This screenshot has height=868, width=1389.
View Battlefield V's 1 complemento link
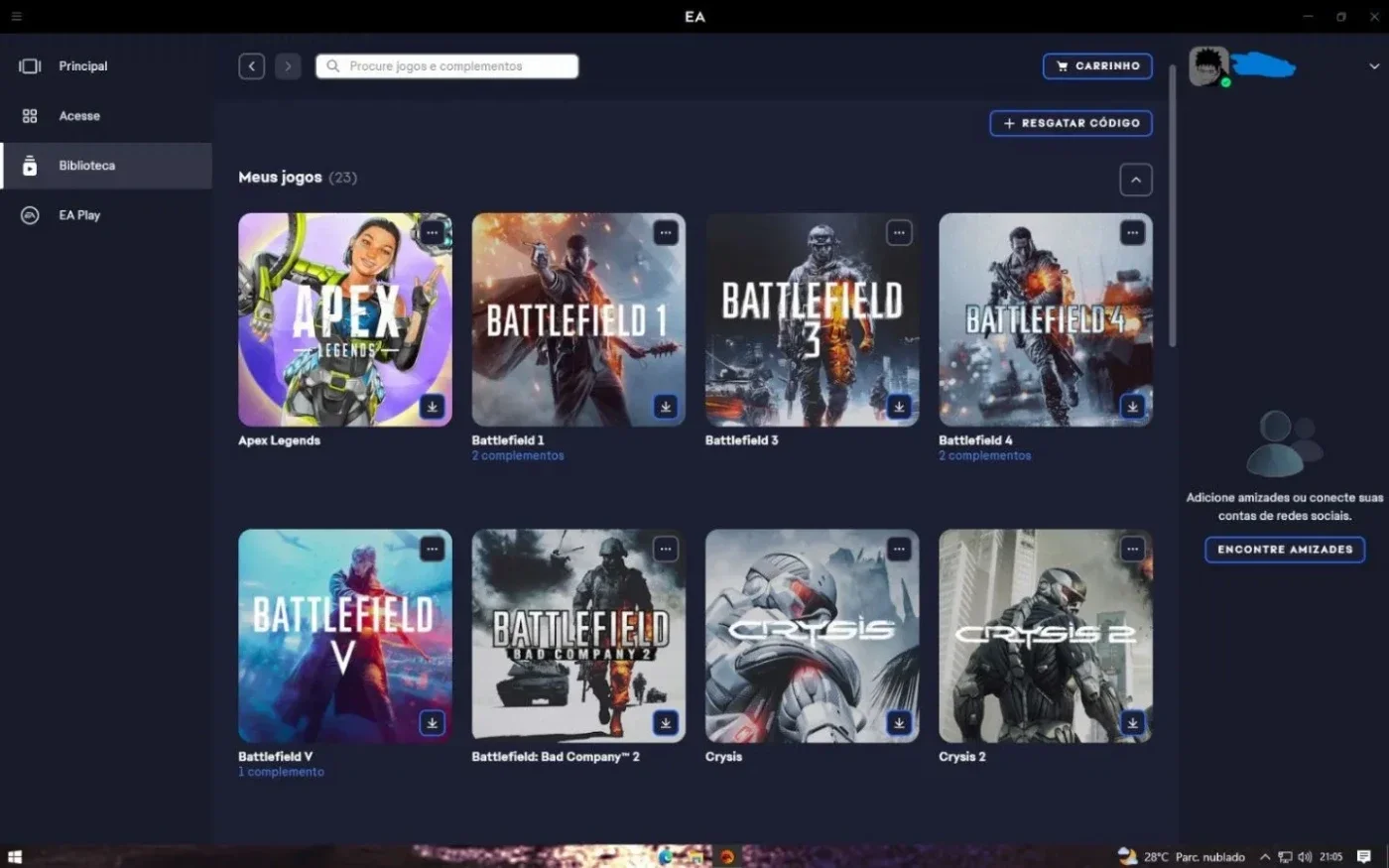(x=282, y=772)
